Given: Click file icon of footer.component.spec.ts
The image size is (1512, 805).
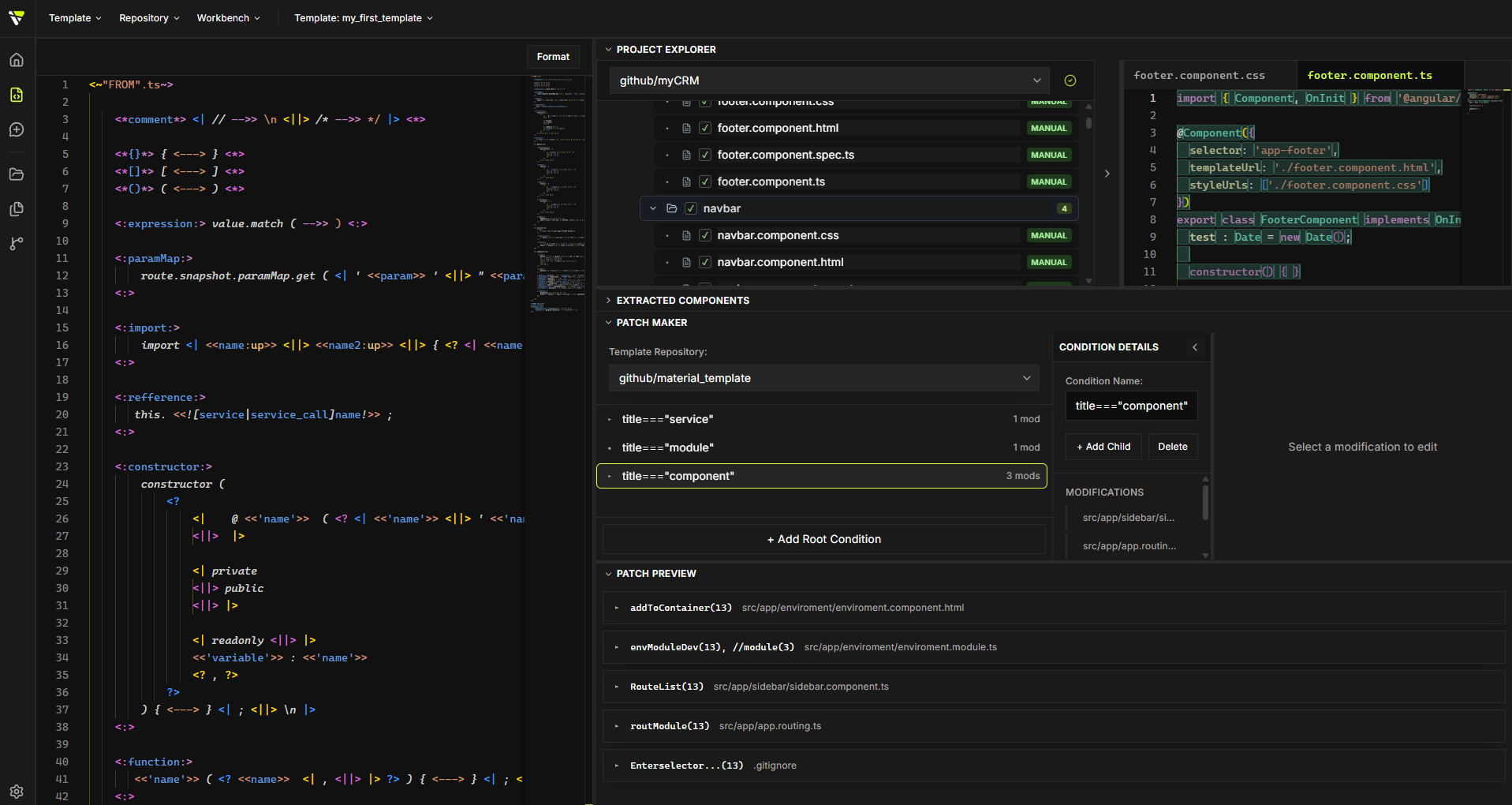Looking at the screenshot, I should tap(686, 155).
